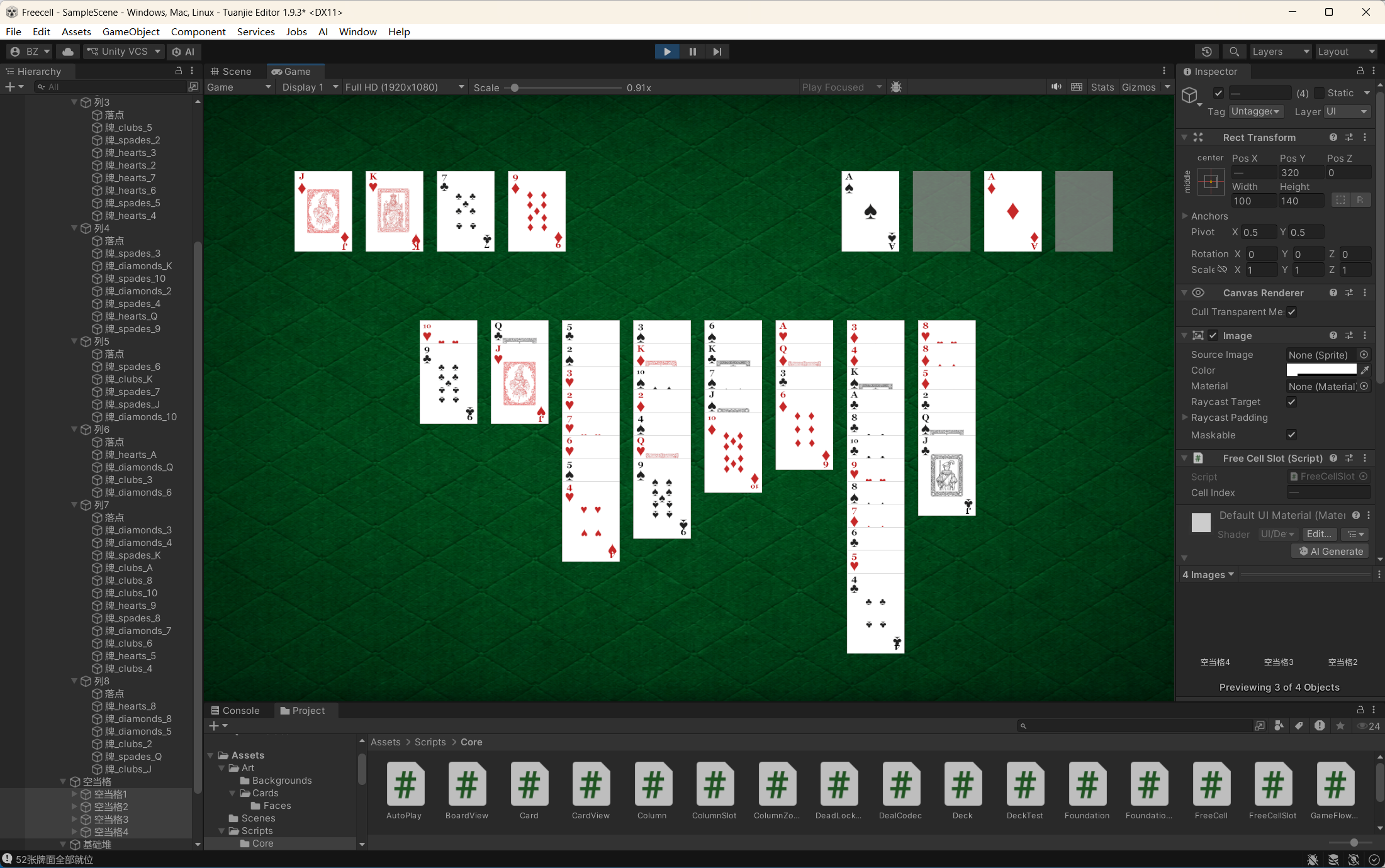This screenshot has height=868, width=1385.
Task: Lock the Inspector panel
Action: pyautogui.click(x=1360, y=71)
